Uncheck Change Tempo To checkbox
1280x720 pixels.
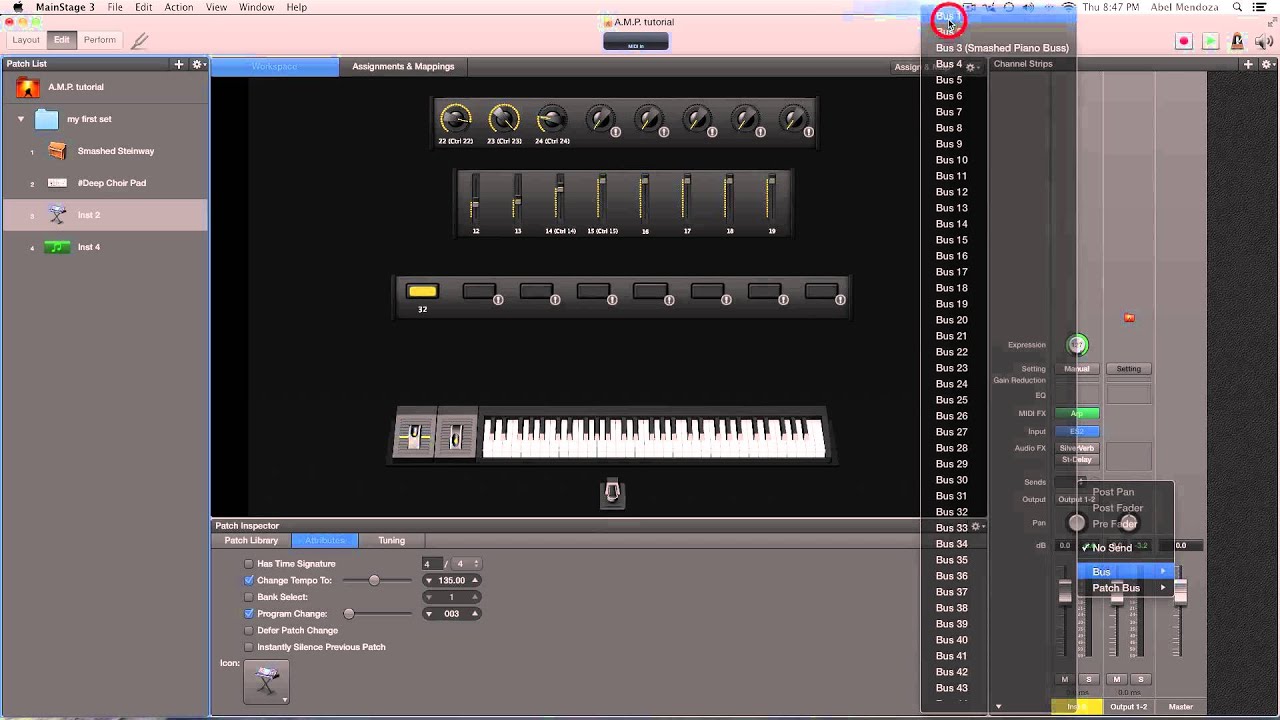(x=249, y=580)
